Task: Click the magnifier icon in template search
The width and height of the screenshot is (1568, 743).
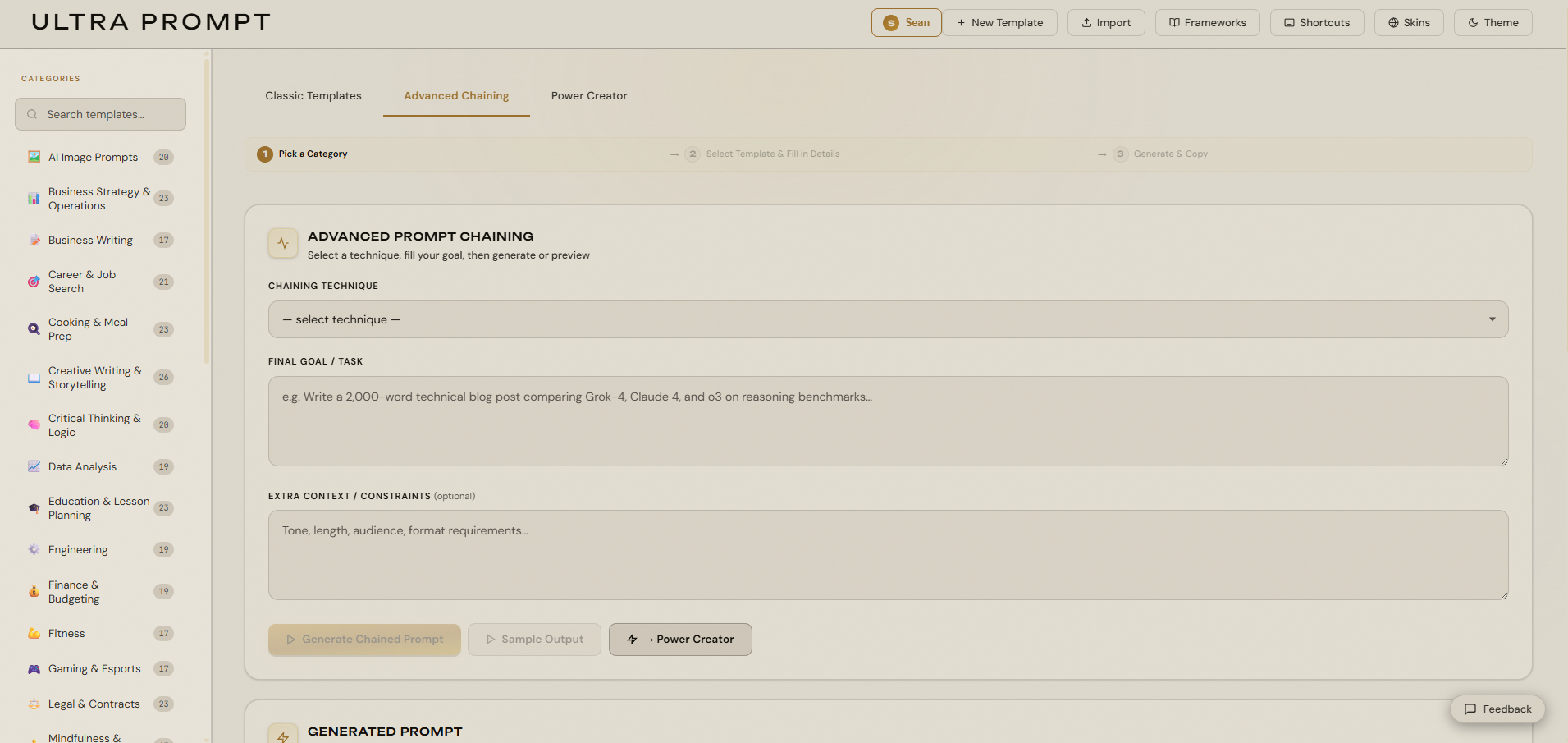Action: pyautogui.click(x=32, y=114)
